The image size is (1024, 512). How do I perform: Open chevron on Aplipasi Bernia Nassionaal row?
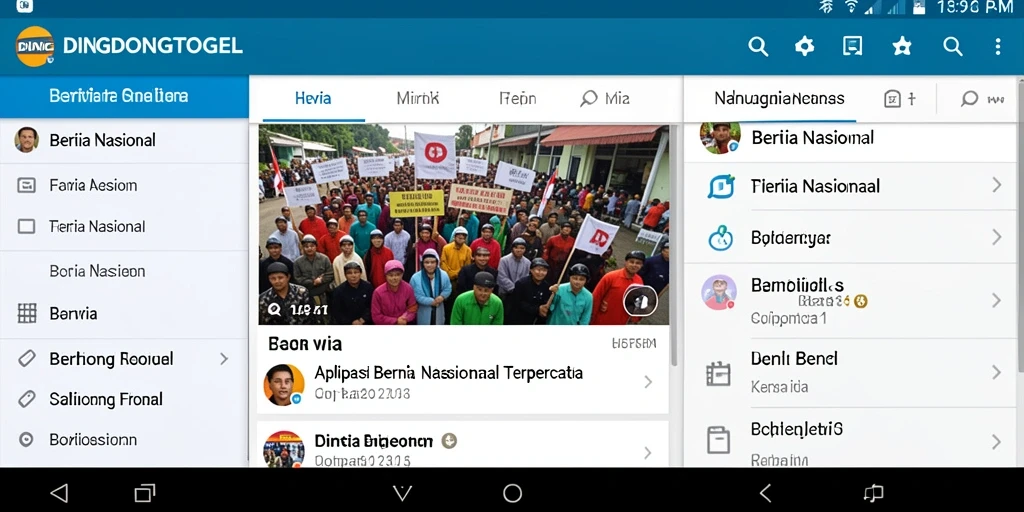click(648, 382)
